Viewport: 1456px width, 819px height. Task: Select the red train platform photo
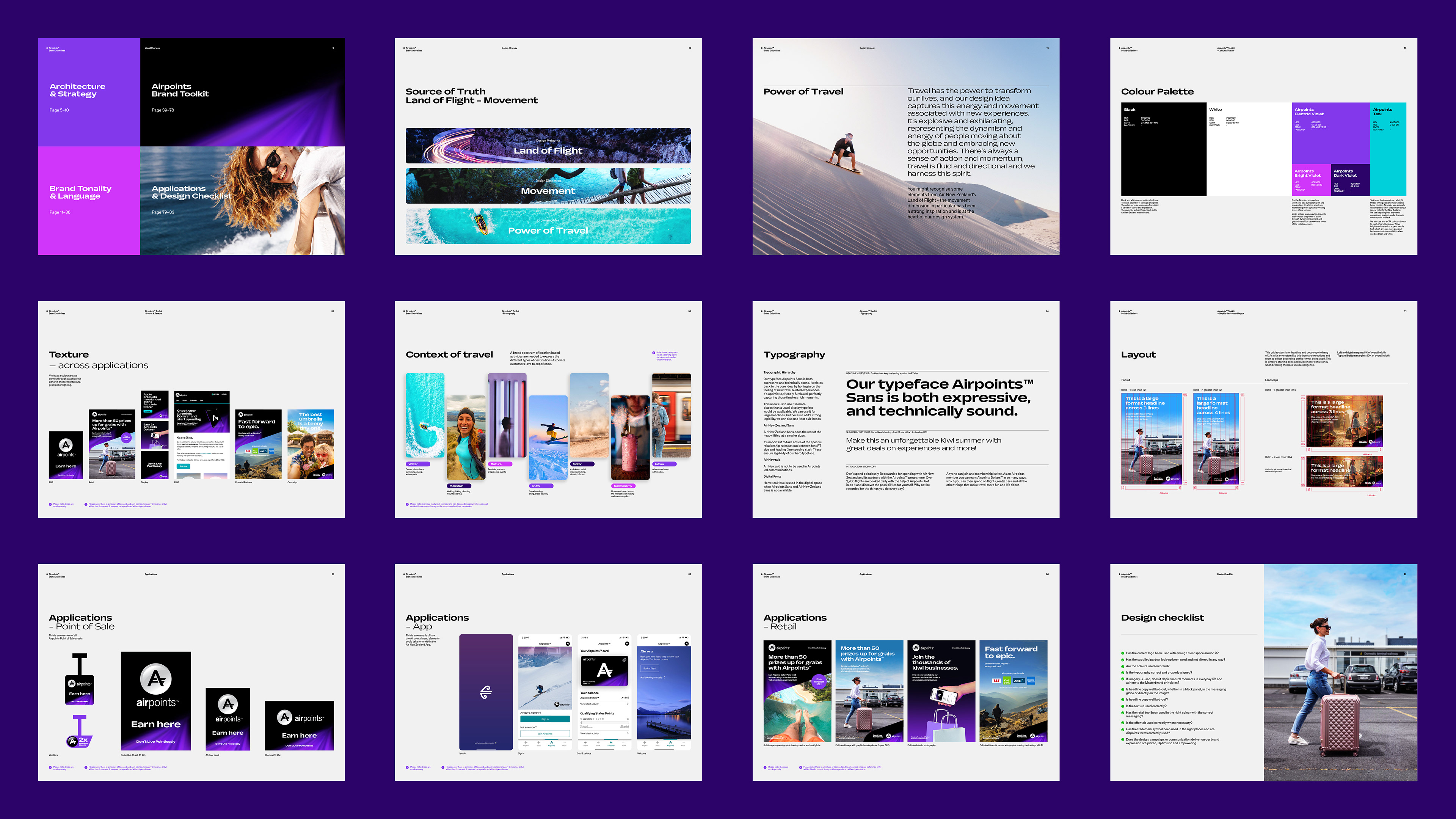(x=672, y=416)
